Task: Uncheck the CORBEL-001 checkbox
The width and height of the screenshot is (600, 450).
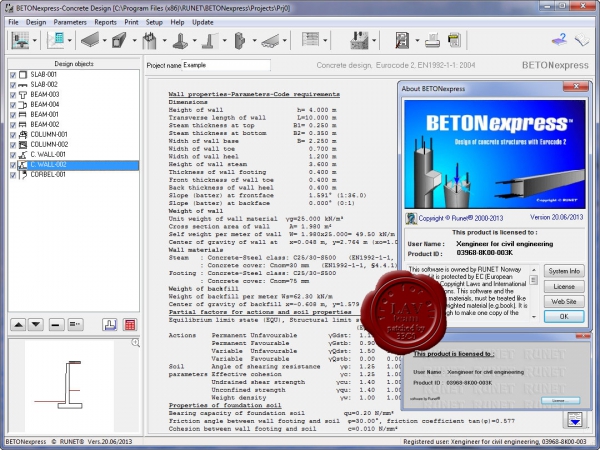Action: [13, 175]
